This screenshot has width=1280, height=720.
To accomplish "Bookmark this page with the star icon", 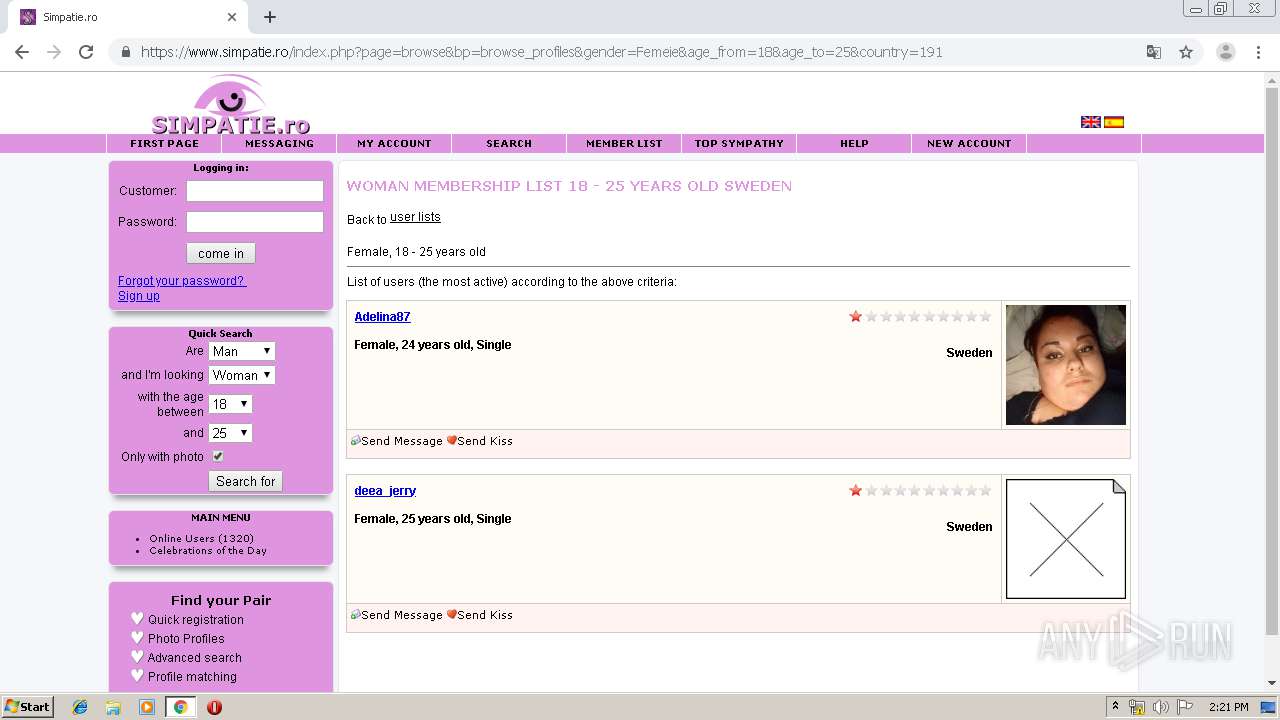I will [x=1186, y=52].
